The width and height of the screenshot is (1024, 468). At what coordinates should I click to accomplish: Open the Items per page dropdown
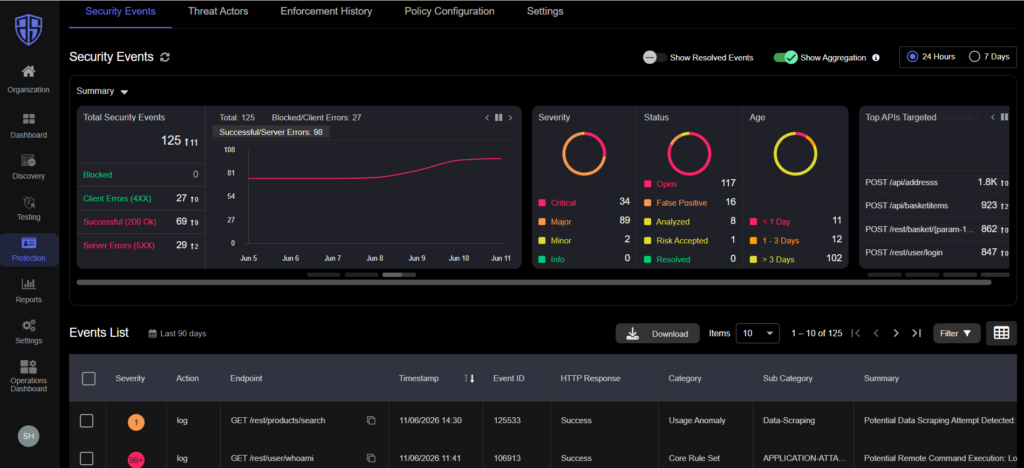(x=758, y=333)
